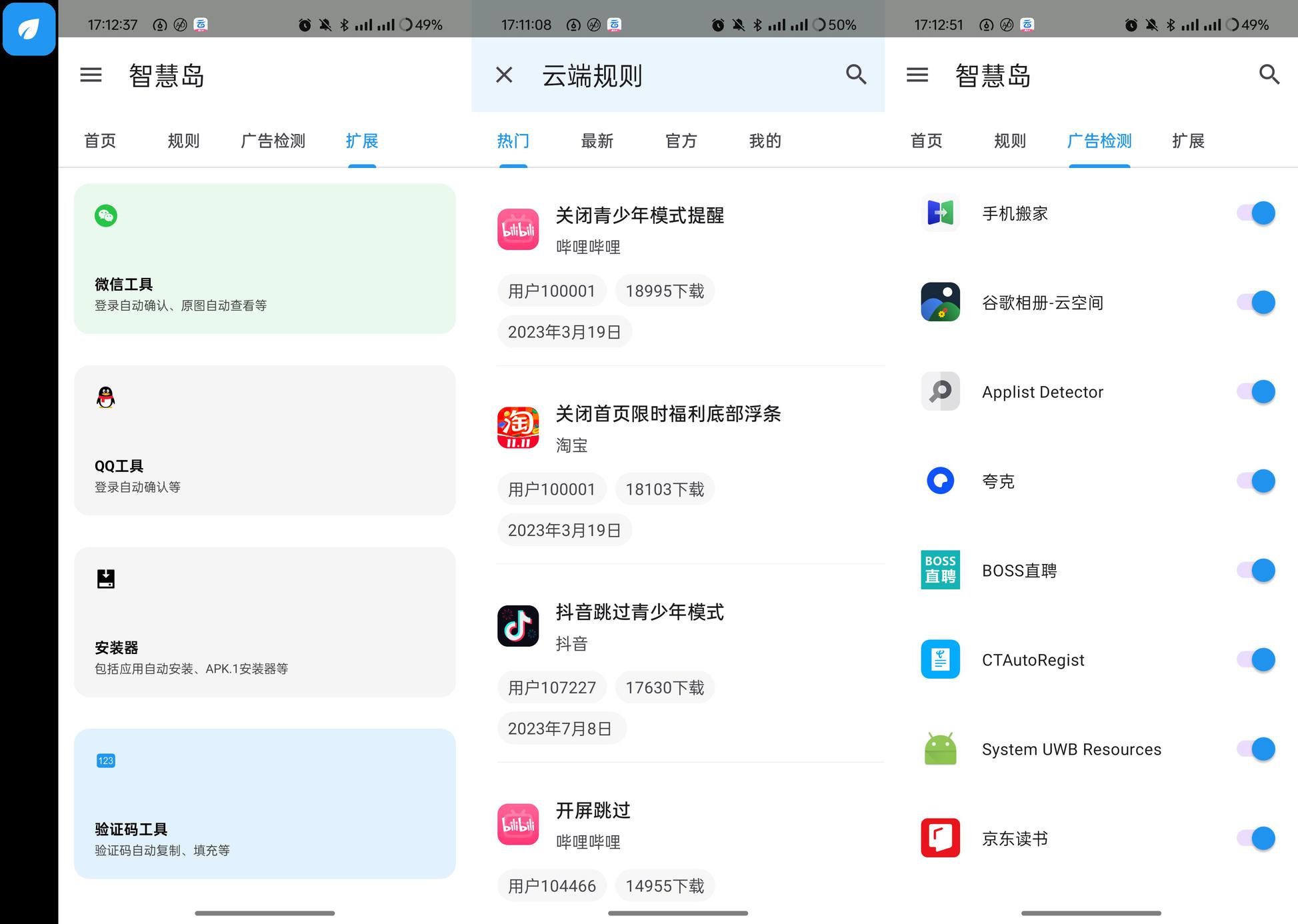The height and width of the screenshot is (924, 1298).
Task: Open rule 关闭首页限时福利底部浮条
Action: coord(668,413)
